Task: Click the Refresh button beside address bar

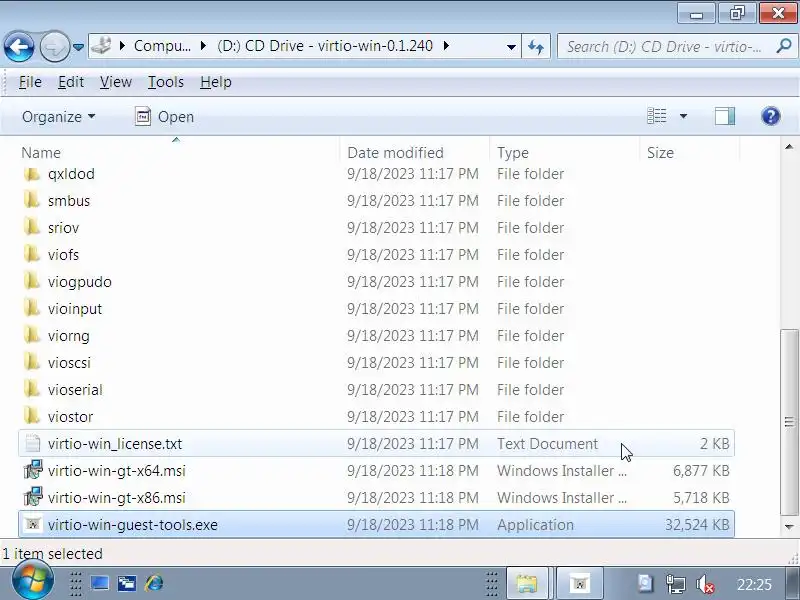Action: coord(536,47)
